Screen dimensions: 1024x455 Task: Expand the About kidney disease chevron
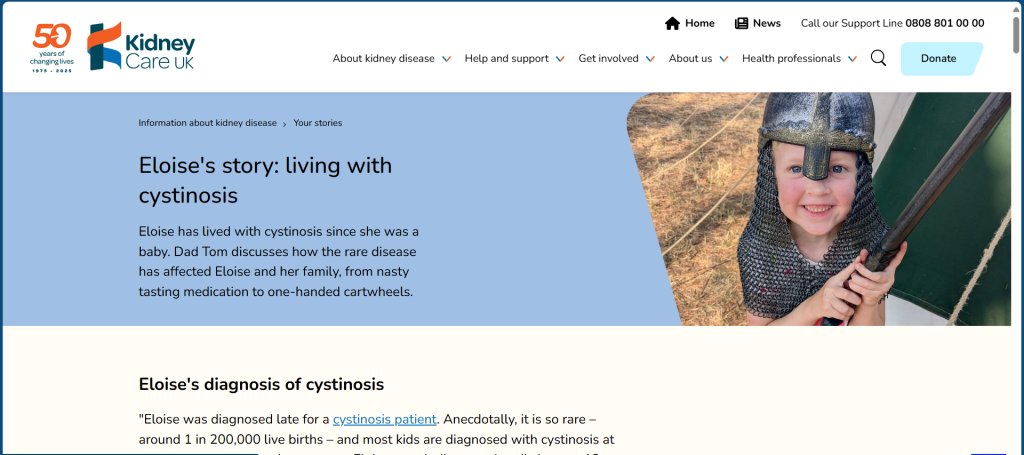446,59
